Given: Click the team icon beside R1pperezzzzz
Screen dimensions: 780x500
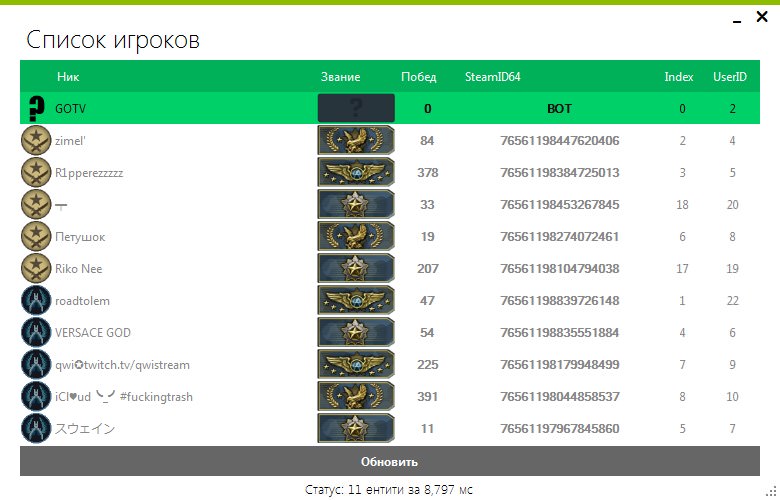Looking at the screenshot, I should tap(36, 173).
